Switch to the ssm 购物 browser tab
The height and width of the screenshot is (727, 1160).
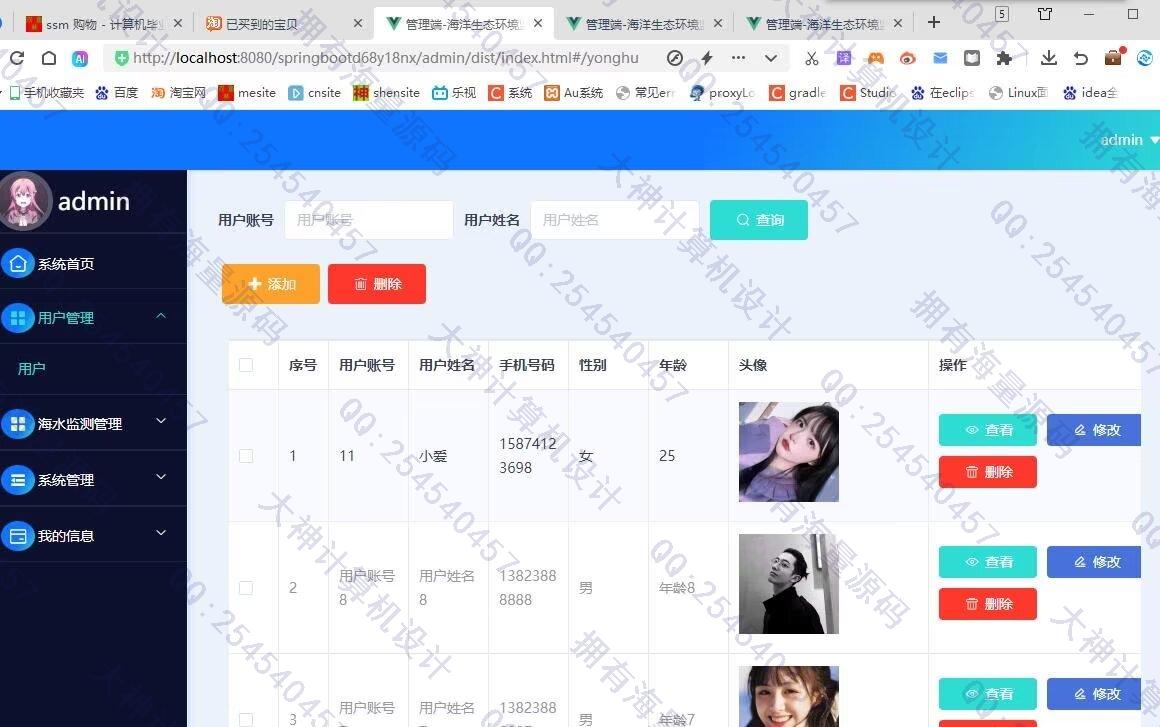click(103, 24)
